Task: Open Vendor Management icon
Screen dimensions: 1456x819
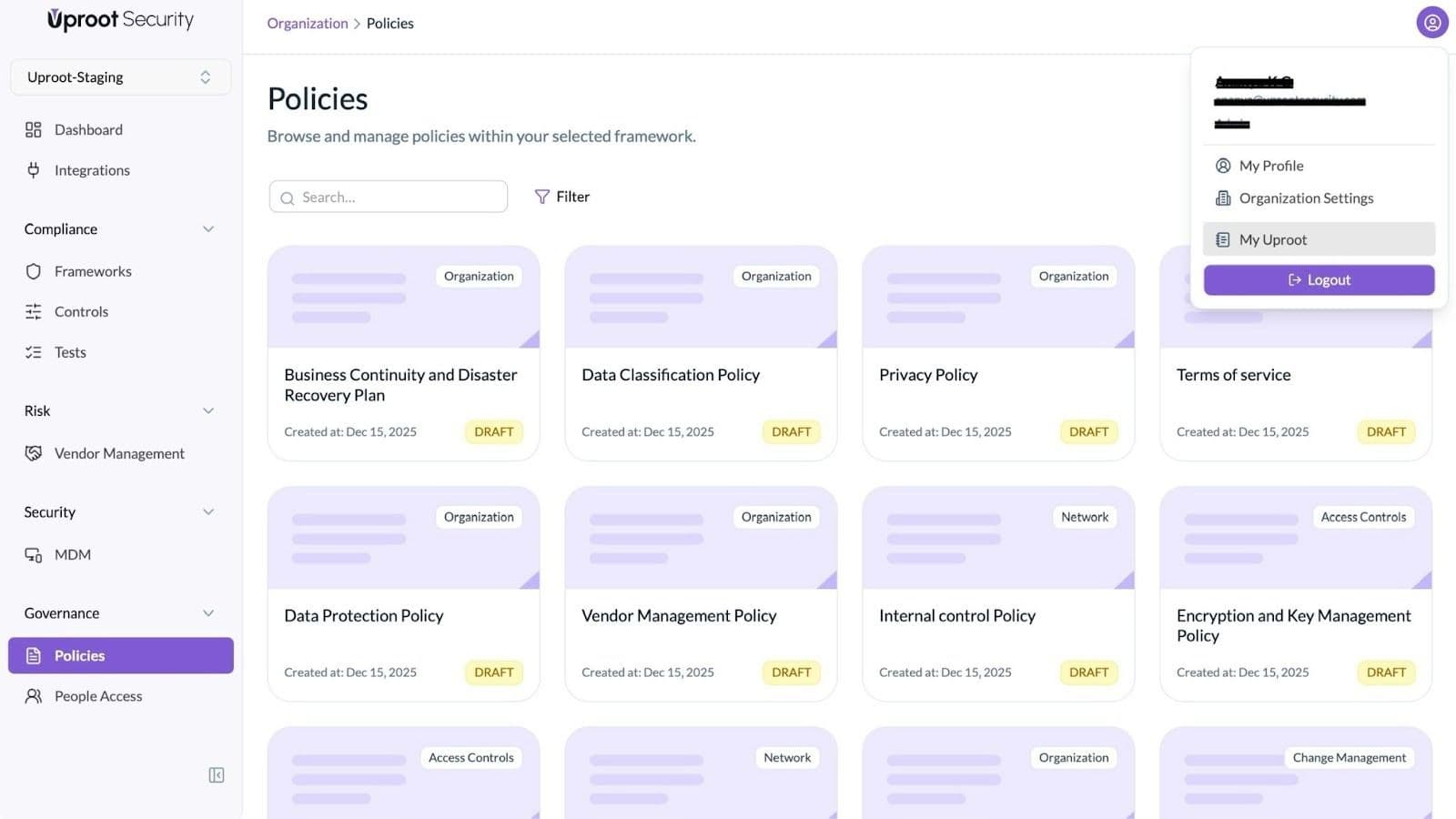Action: pos(34,453)
